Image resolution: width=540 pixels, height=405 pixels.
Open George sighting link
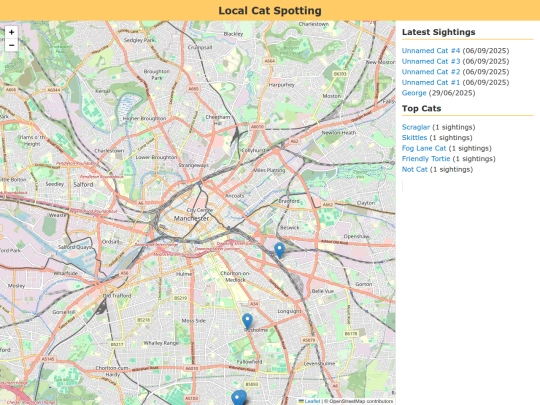coord(414,93)
